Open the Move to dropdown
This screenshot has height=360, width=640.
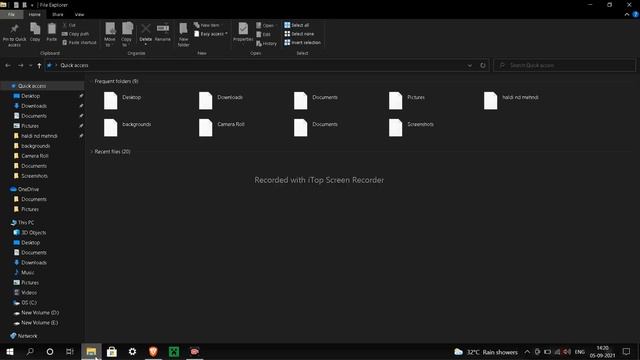tap(110, 35)
